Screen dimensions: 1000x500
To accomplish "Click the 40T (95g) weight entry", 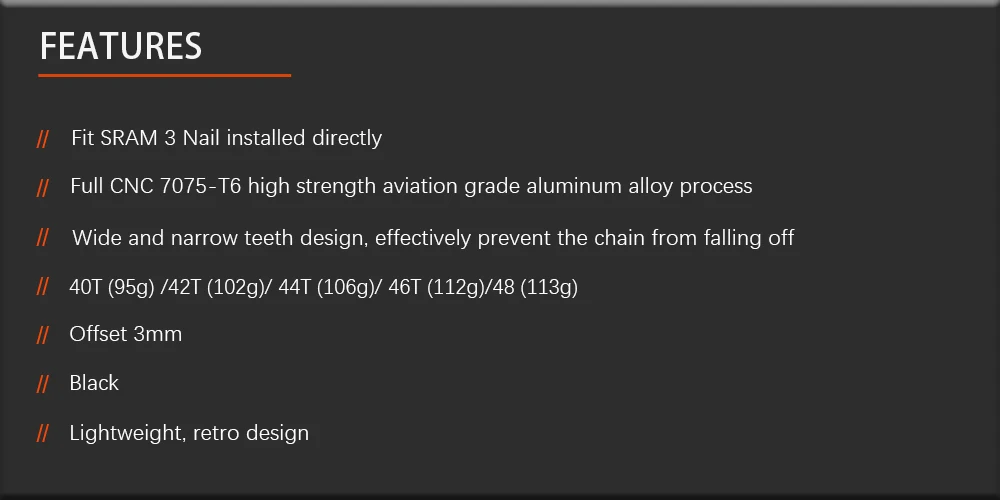I will click(112, 287).
